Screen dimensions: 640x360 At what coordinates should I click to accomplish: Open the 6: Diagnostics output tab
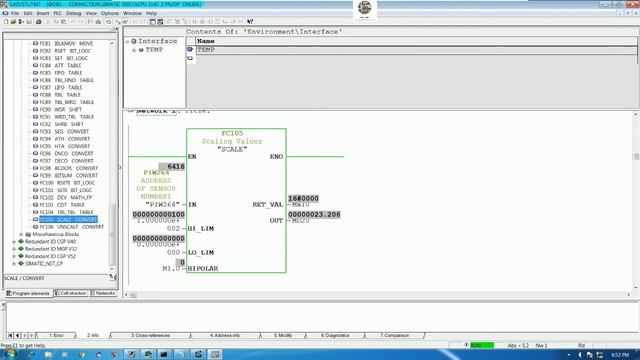[335, 336]
